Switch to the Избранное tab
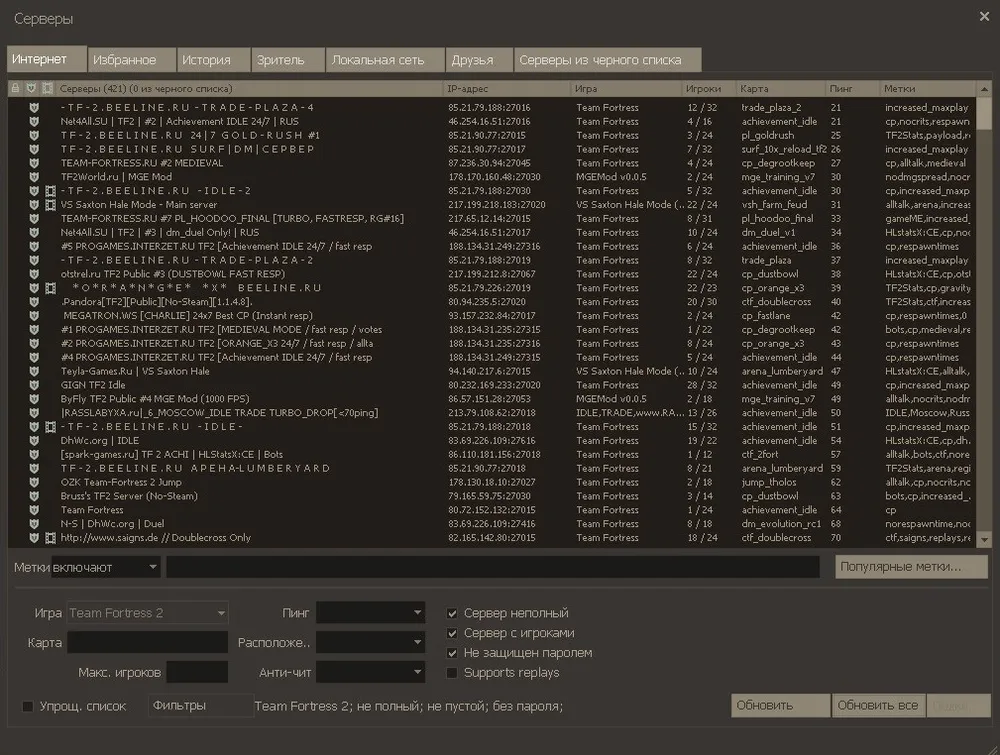This screenshot has width=1000, height=755. [x=124, y=60]
